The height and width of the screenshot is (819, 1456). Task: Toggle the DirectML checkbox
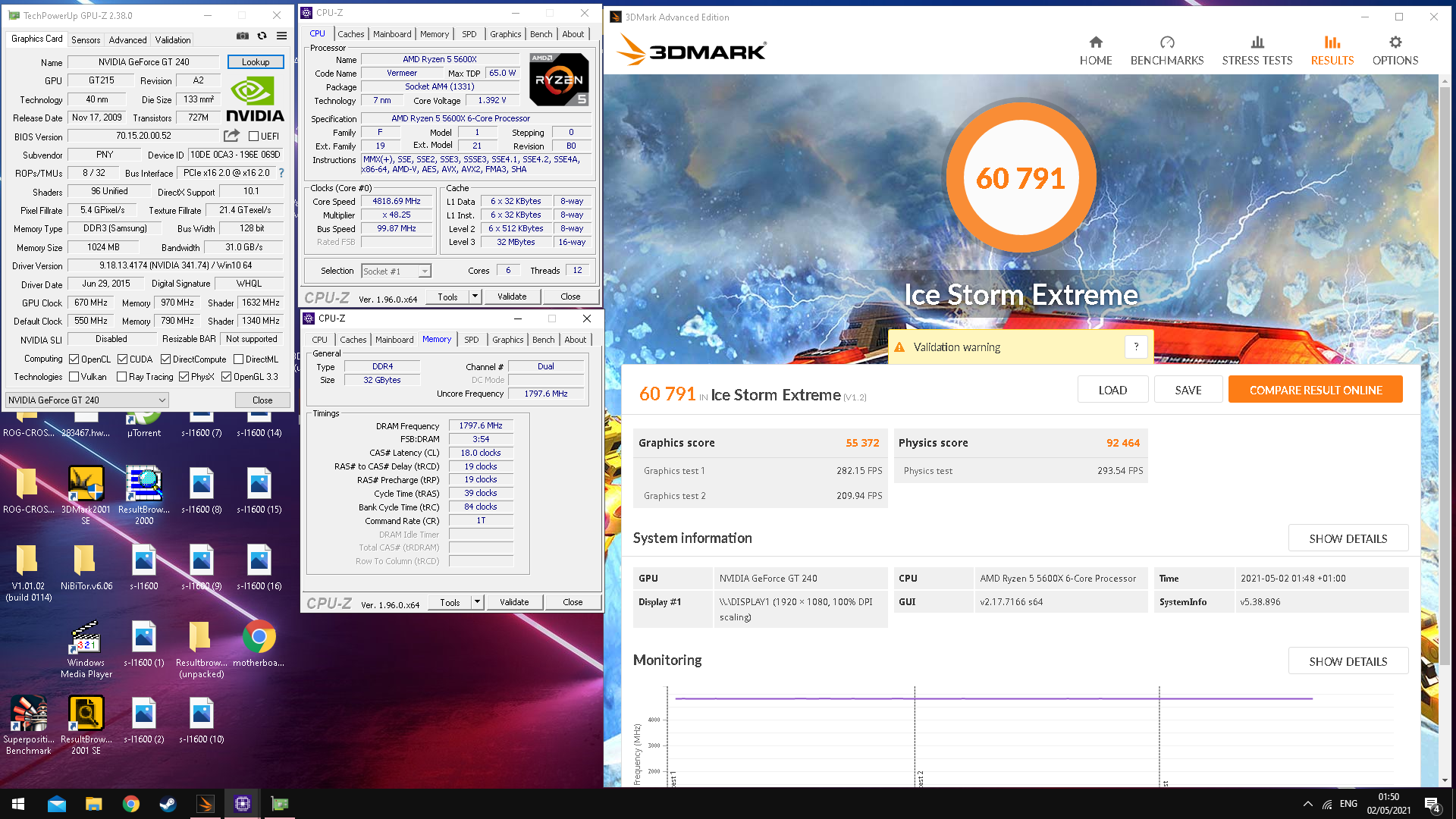[x=238, y=359]
